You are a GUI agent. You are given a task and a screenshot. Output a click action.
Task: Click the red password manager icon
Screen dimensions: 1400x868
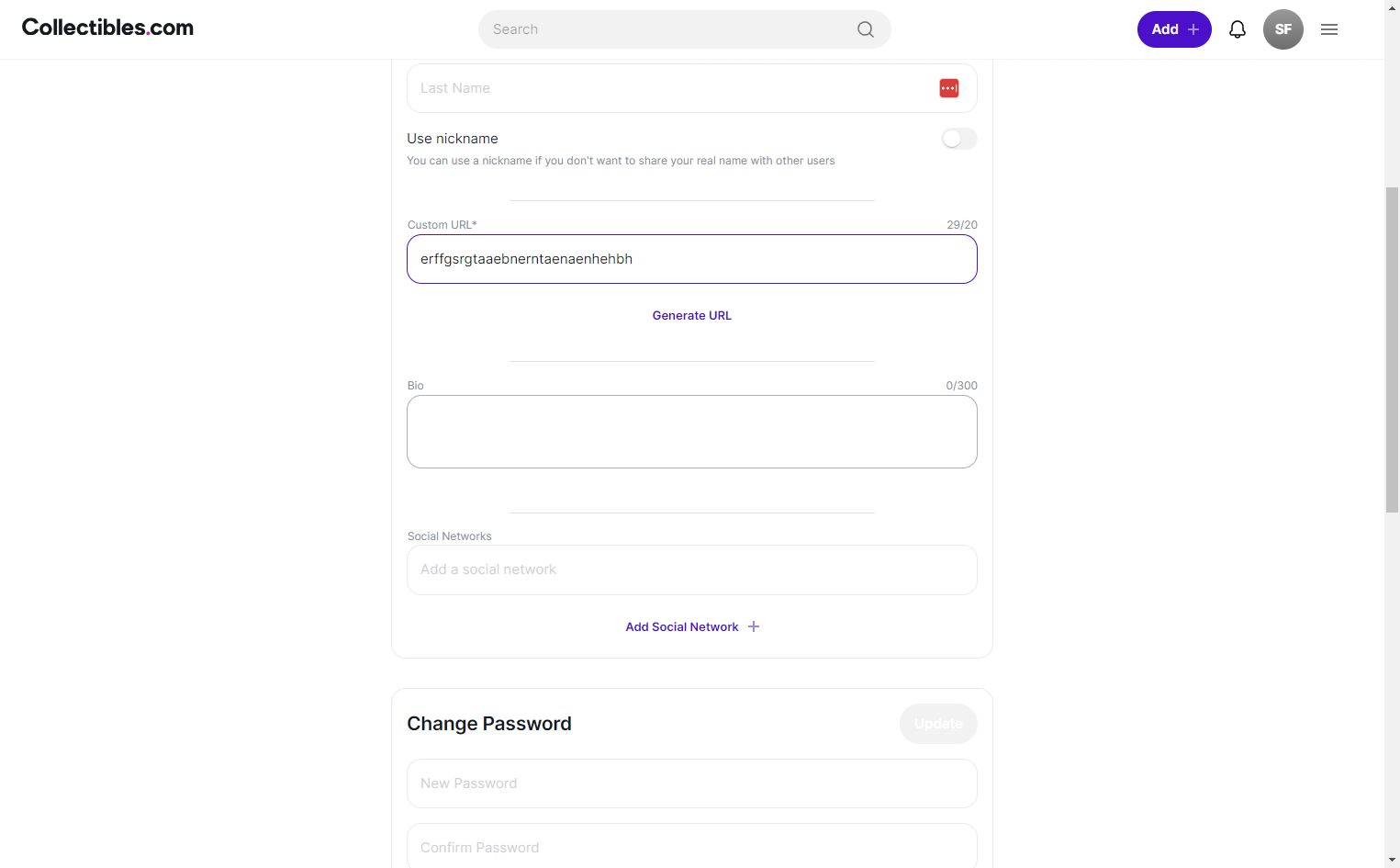click(x=949, y=88)
